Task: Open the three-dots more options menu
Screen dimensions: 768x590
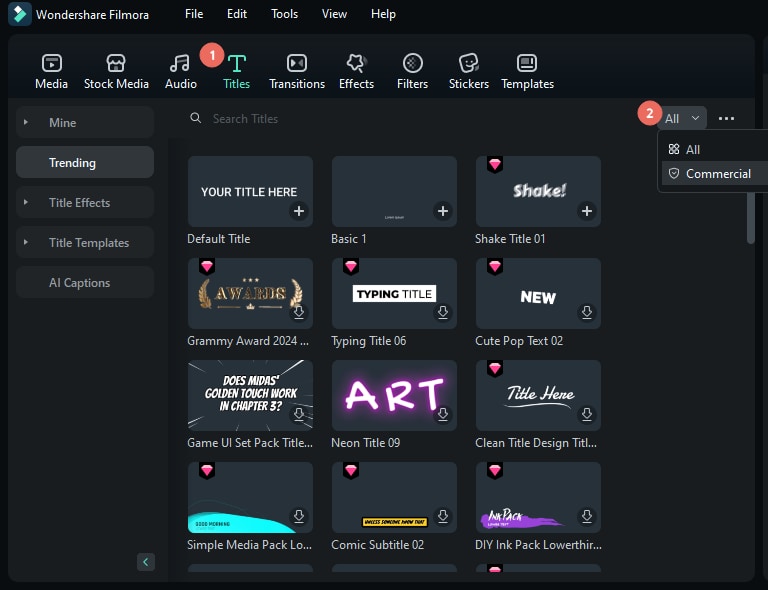Action: [726, 118]
